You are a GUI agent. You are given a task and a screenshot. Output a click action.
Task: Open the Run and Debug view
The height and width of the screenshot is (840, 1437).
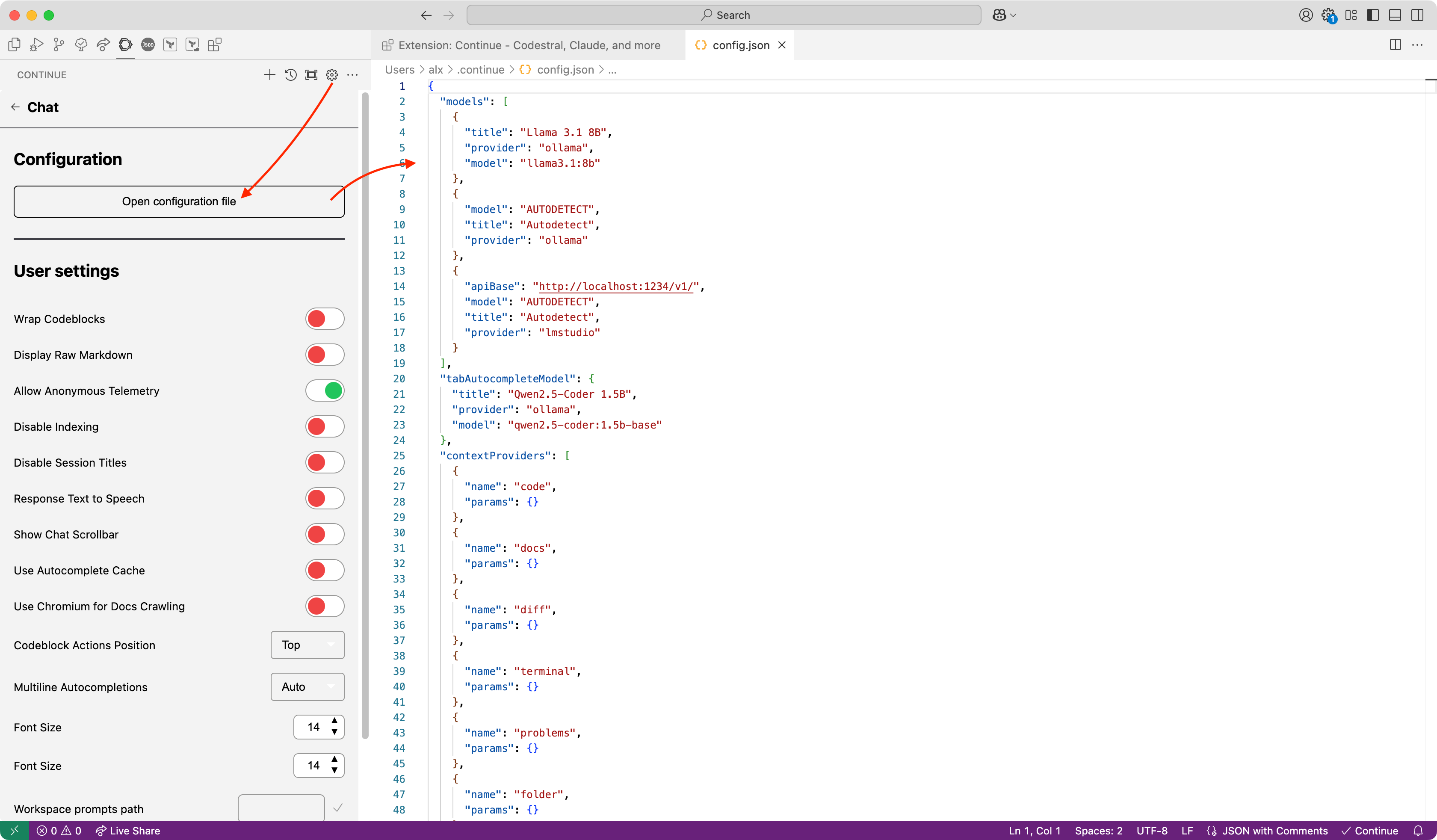tap(36, 45)
